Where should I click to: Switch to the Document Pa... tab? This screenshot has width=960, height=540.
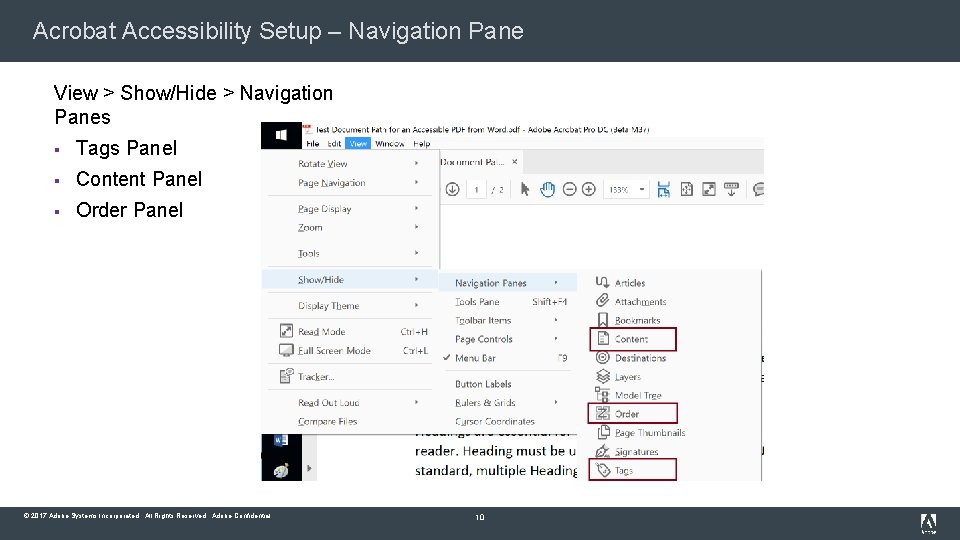click(x=472, y=162)
